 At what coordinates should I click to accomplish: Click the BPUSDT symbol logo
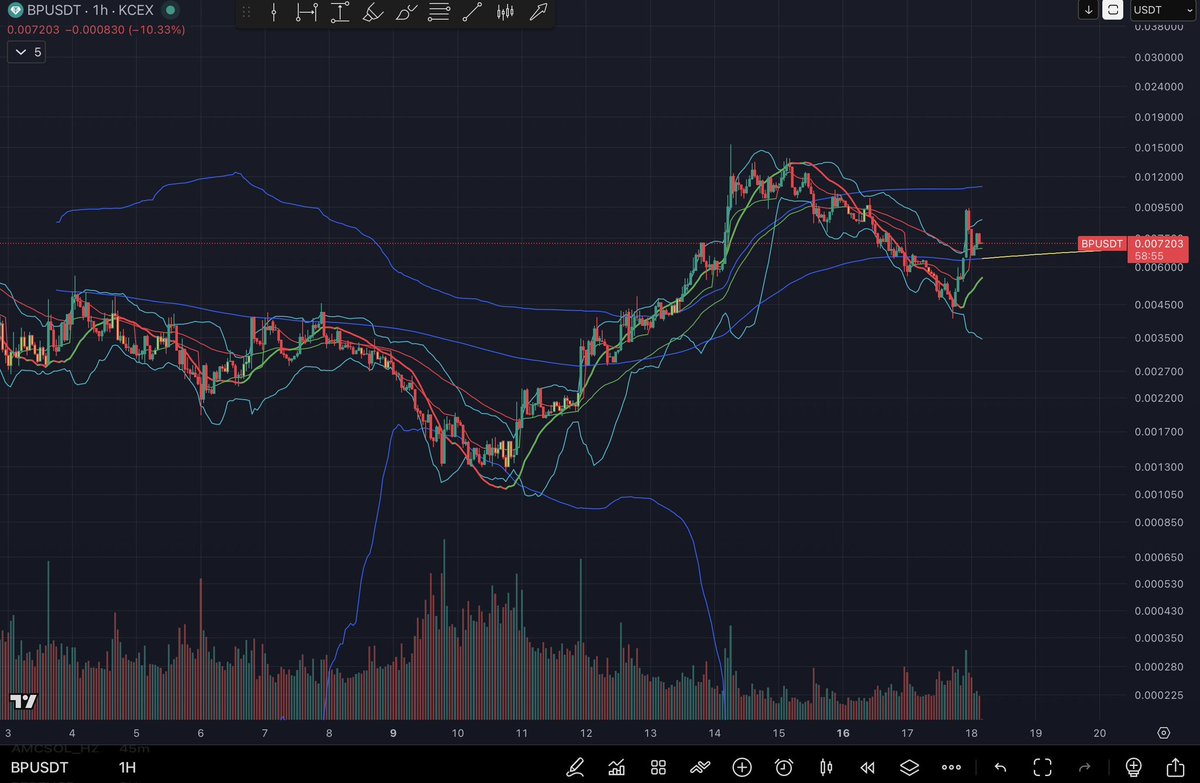15,11
